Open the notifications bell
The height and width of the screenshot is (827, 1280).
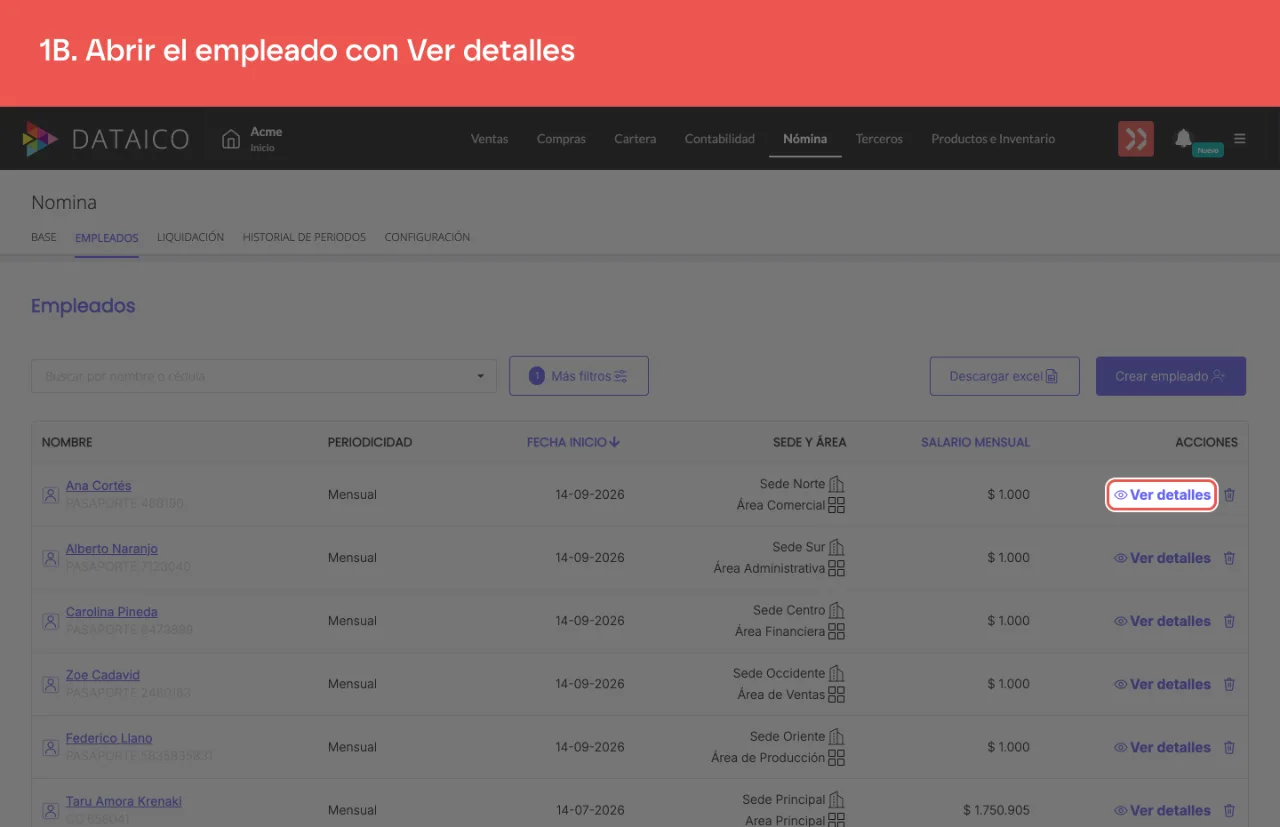click(x=1184, y=138)
